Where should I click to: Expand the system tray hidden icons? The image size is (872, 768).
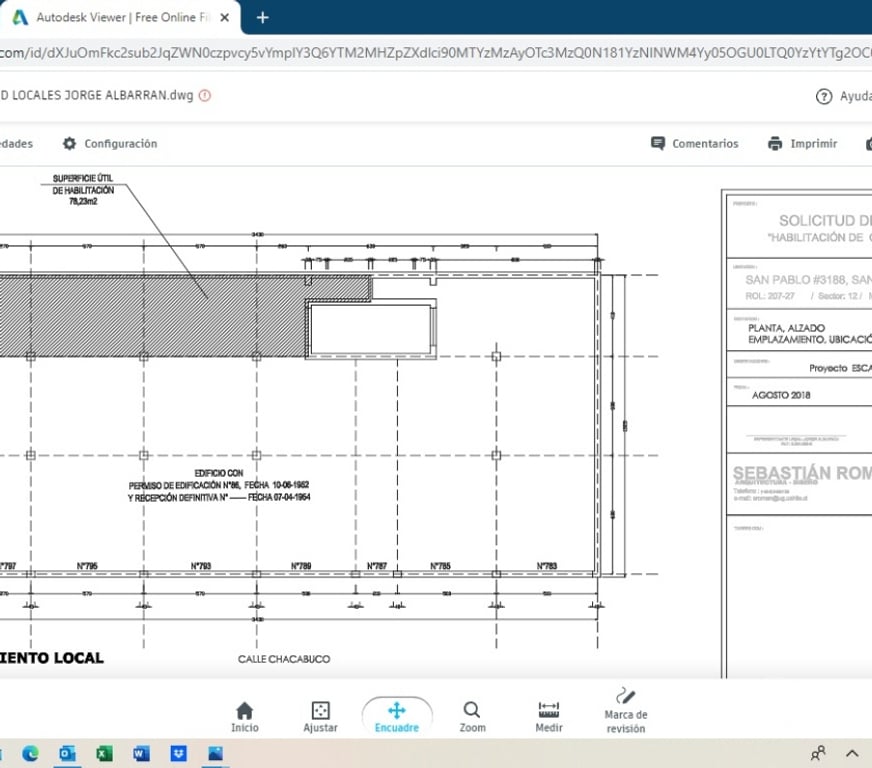pos(852,753)
